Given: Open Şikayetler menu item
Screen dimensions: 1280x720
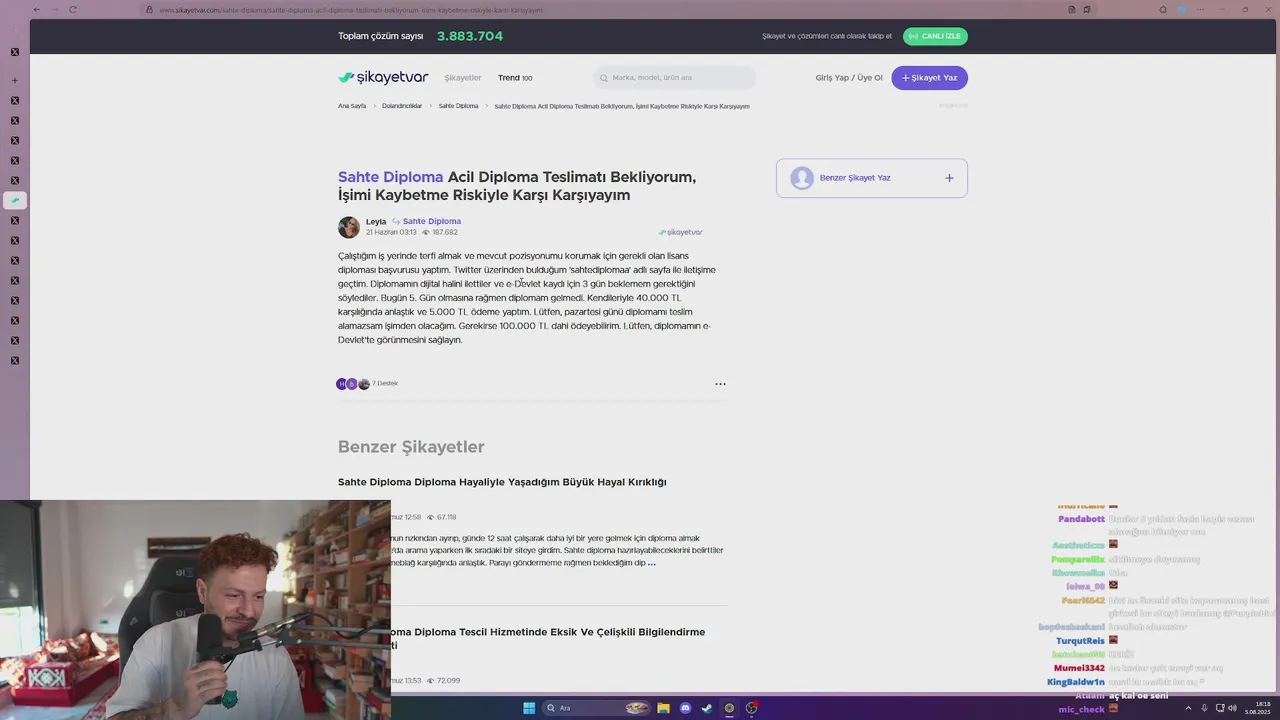Looking at the screenshot, I should 463,78.
